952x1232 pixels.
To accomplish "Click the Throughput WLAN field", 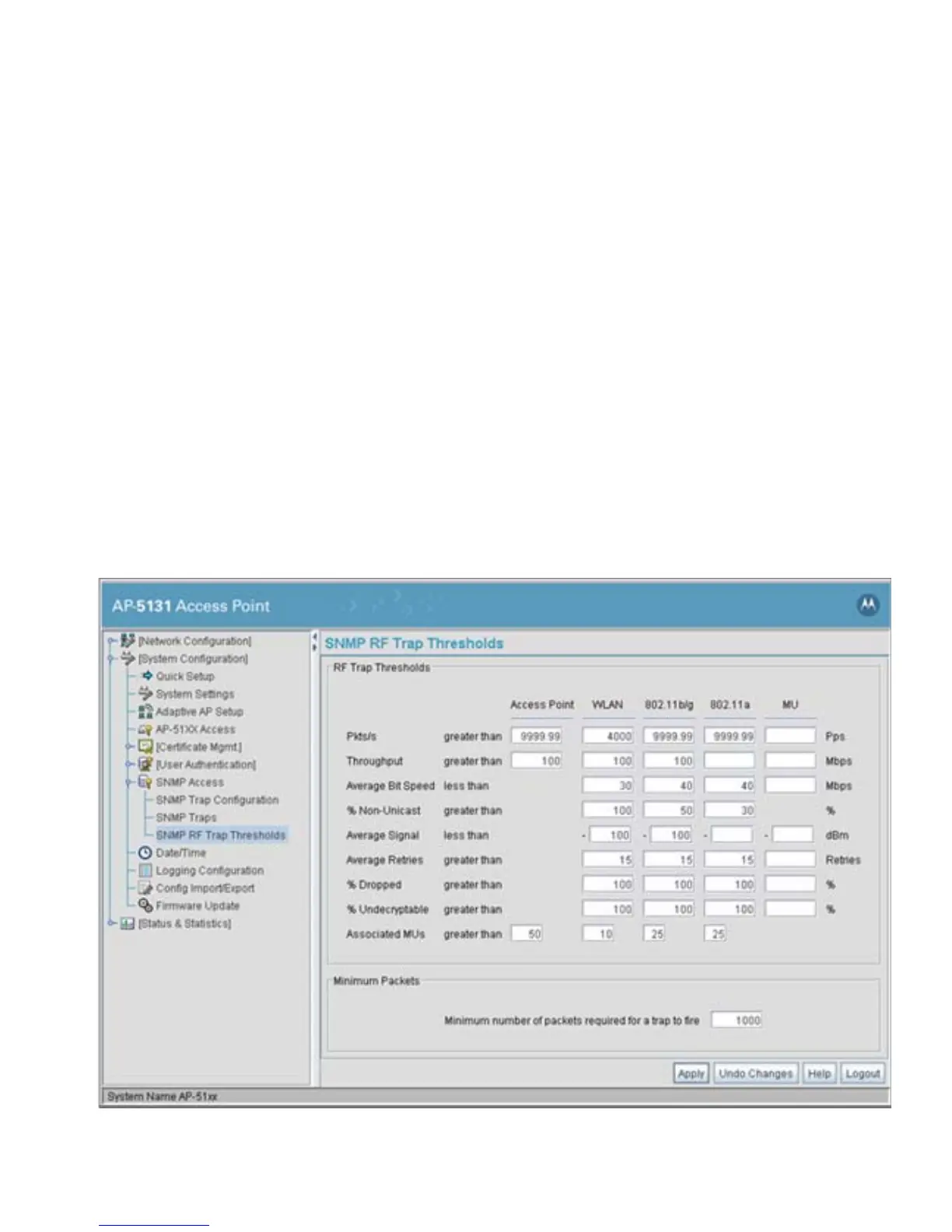I will pyautogui.click(x=608, y=761).
